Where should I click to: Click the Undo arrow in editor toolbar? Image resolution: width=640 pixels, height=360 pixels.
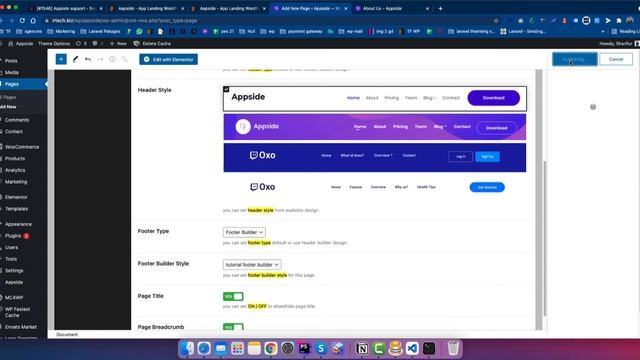click(x=88, y=59)
